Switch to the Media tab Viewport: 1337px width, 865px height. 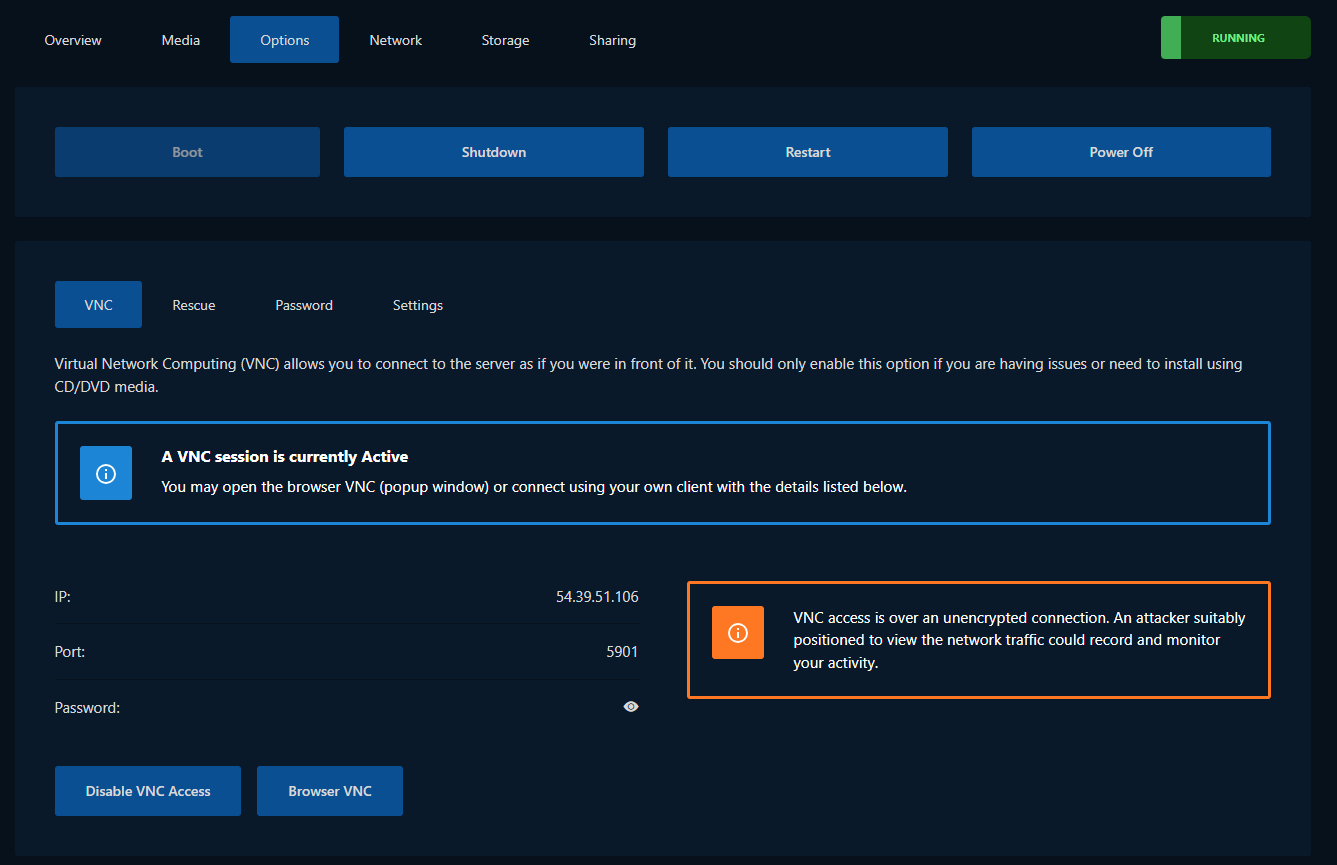click(181, 40)
